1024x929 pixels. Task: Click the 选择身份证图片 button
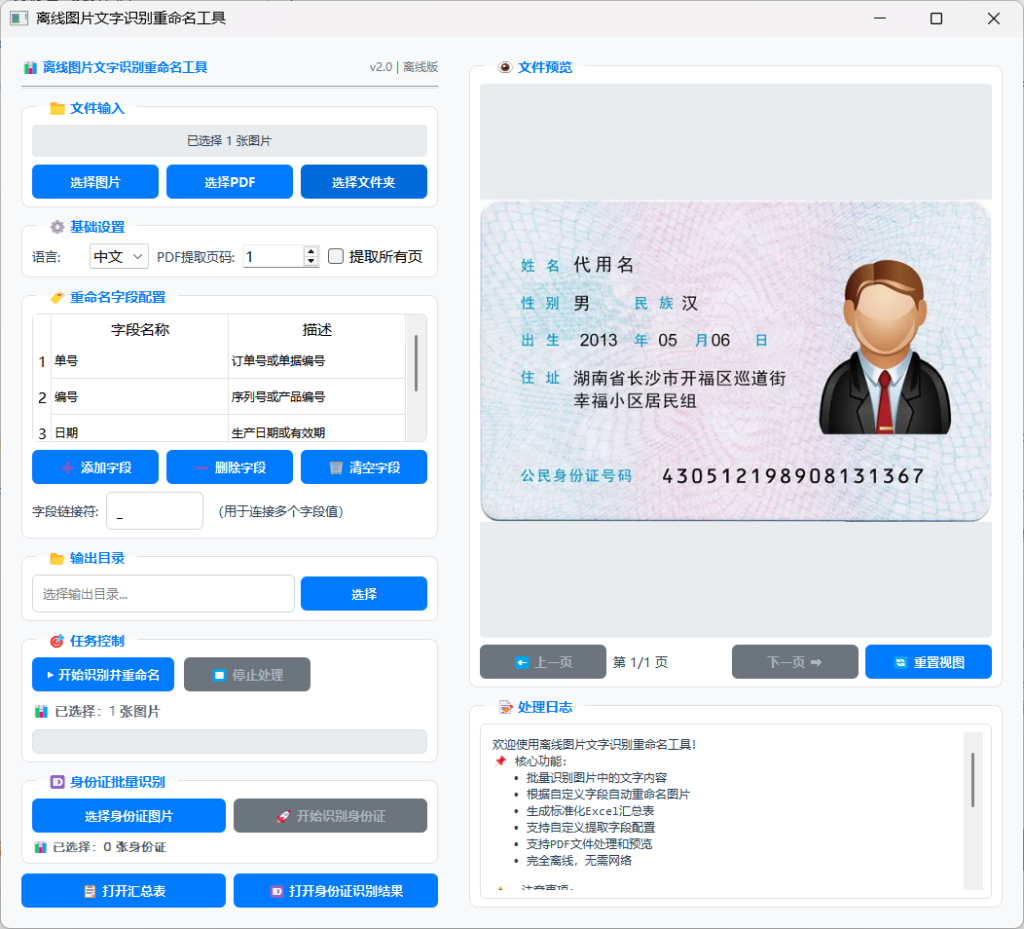(129, 815)
